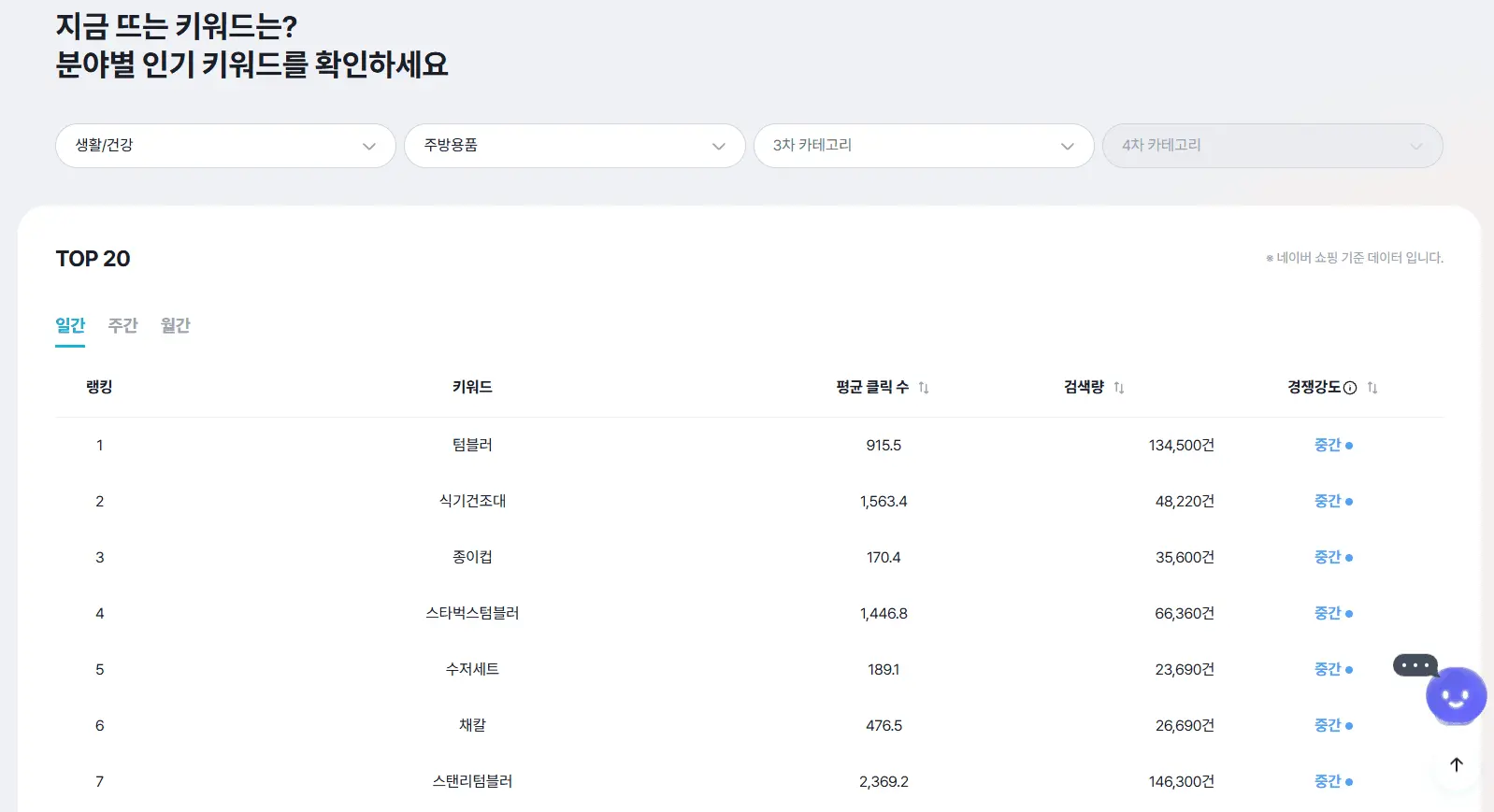Click the 66,360건 search volume
This screenshot has height=812, width=1494.
(1185, 613)
